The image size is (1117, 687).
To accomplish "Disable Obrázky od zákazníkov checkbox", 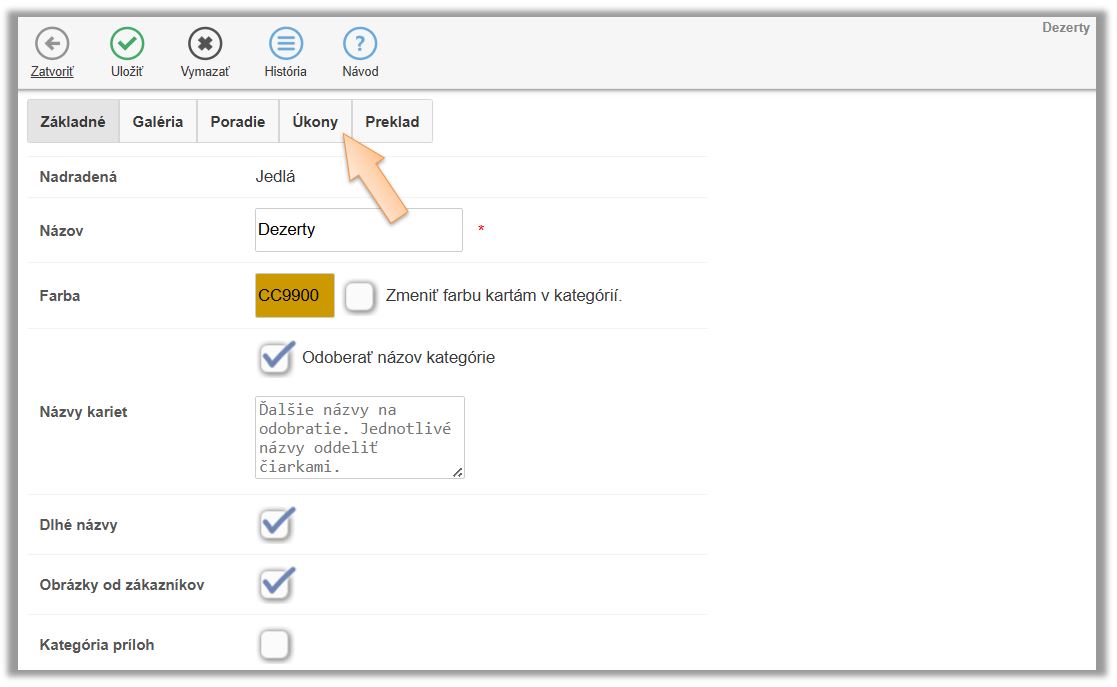I will coord(276,584).
